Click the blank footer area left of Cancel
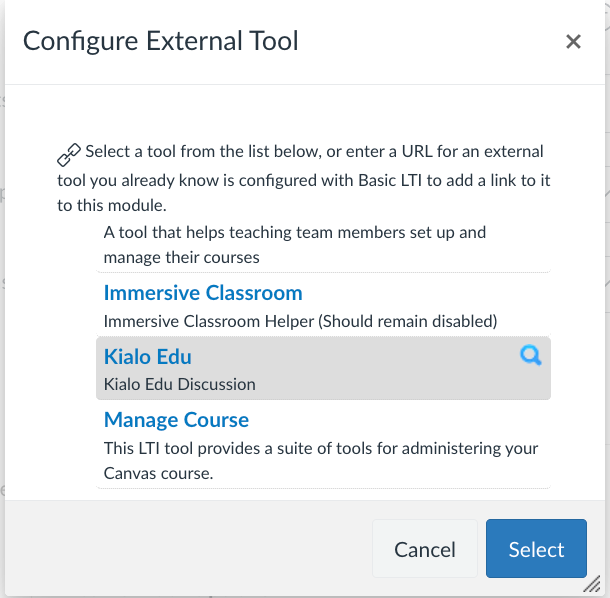The height and width of the screenshot is (598, 610). pos(190,549)
